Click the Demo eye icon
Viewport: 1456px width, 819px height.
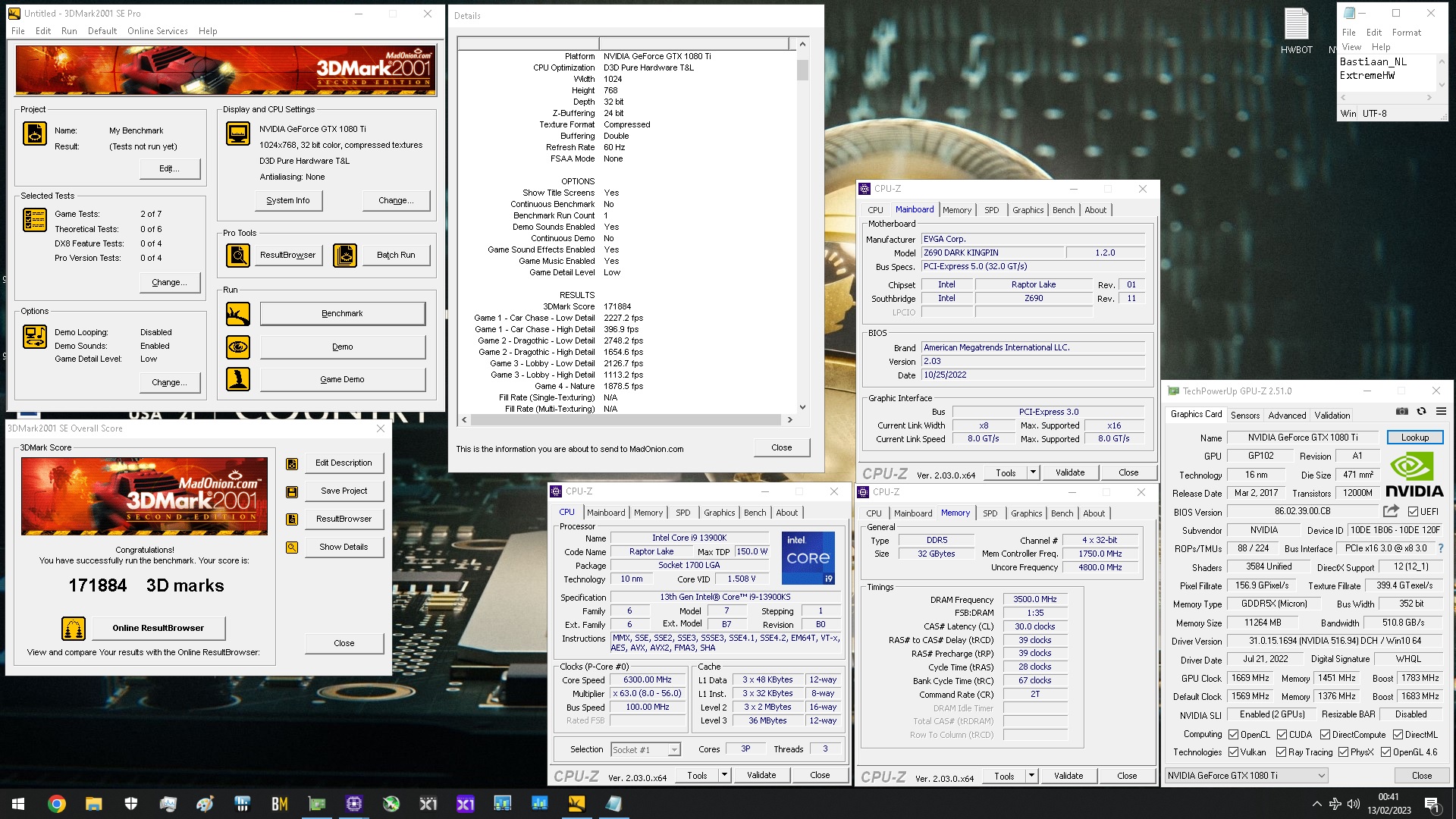pyautogui.click(x=238, y=347)
